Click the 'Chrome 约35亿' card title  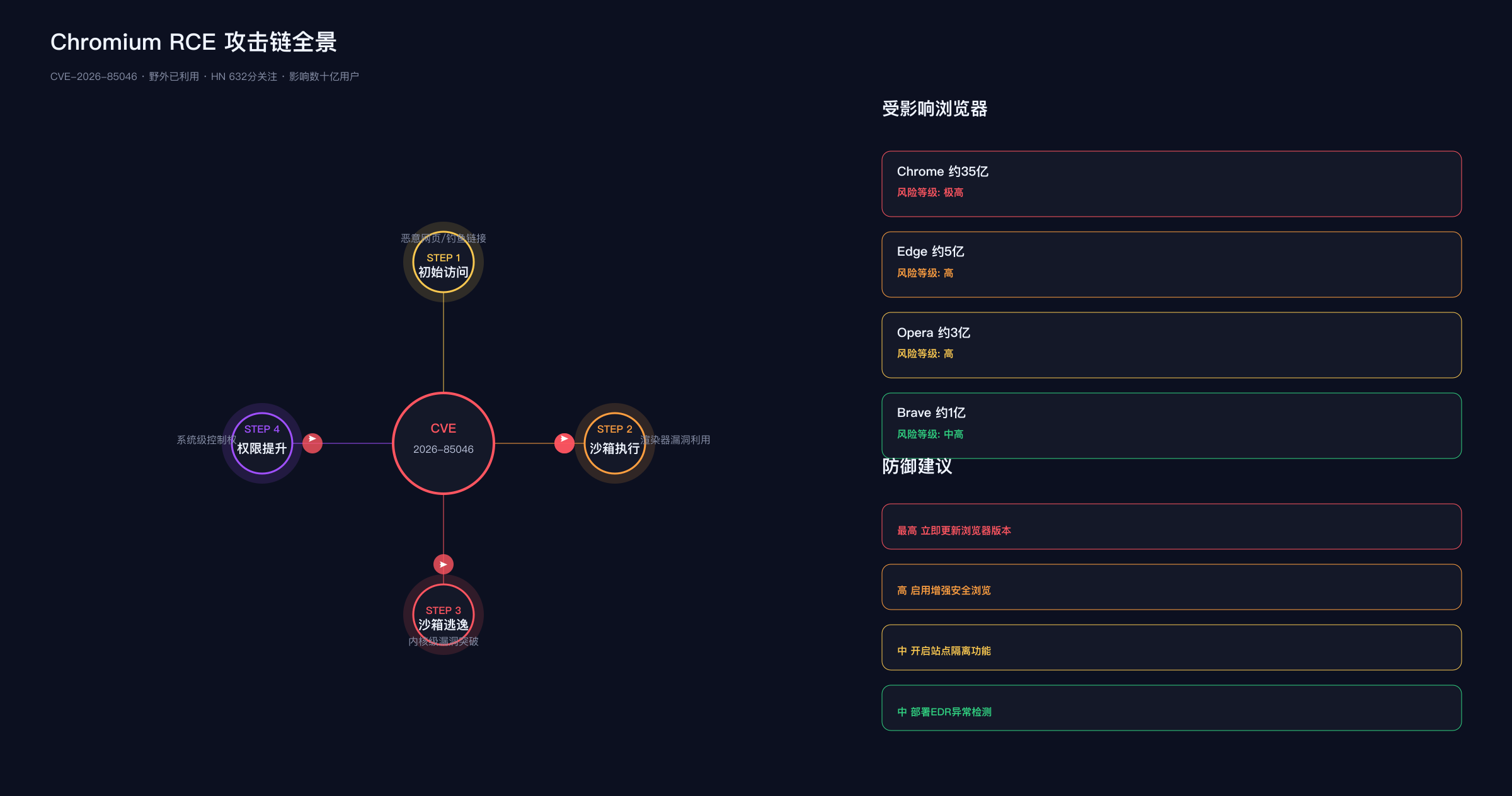pos(942,171)
